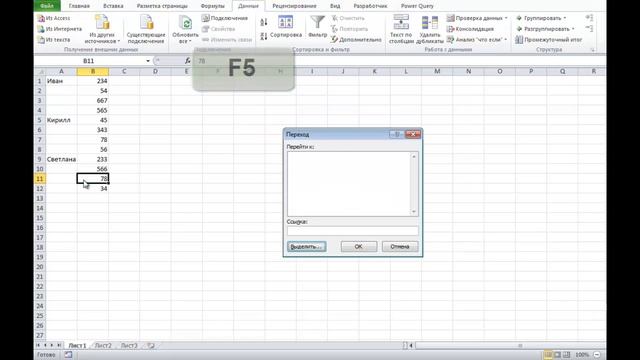Click Subtotal (Промежуточный итог)

pos(549,40)
